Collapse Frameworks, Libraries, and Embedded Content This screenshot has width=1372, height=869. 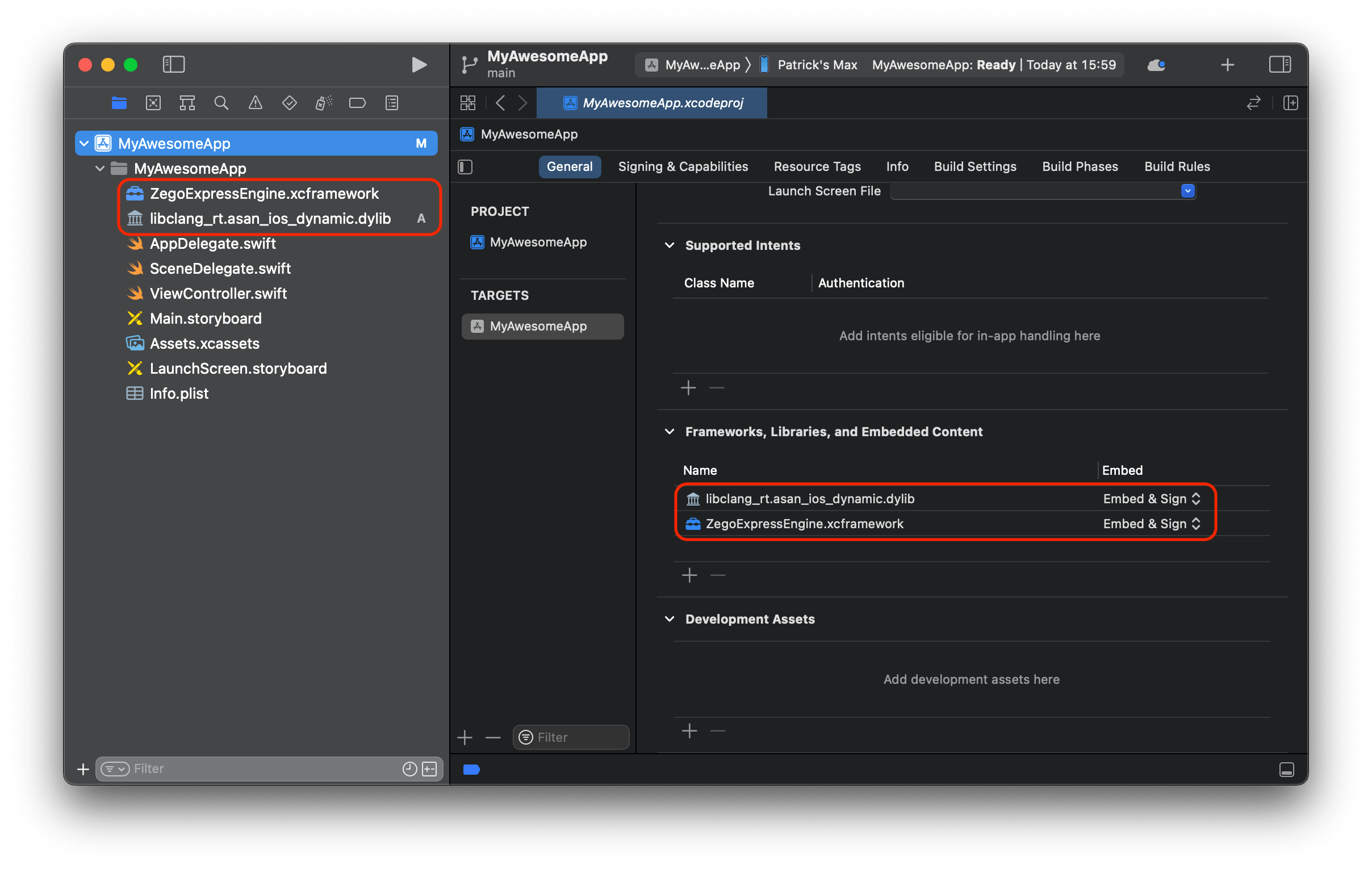pyautogui.click(x=670, y=432)
